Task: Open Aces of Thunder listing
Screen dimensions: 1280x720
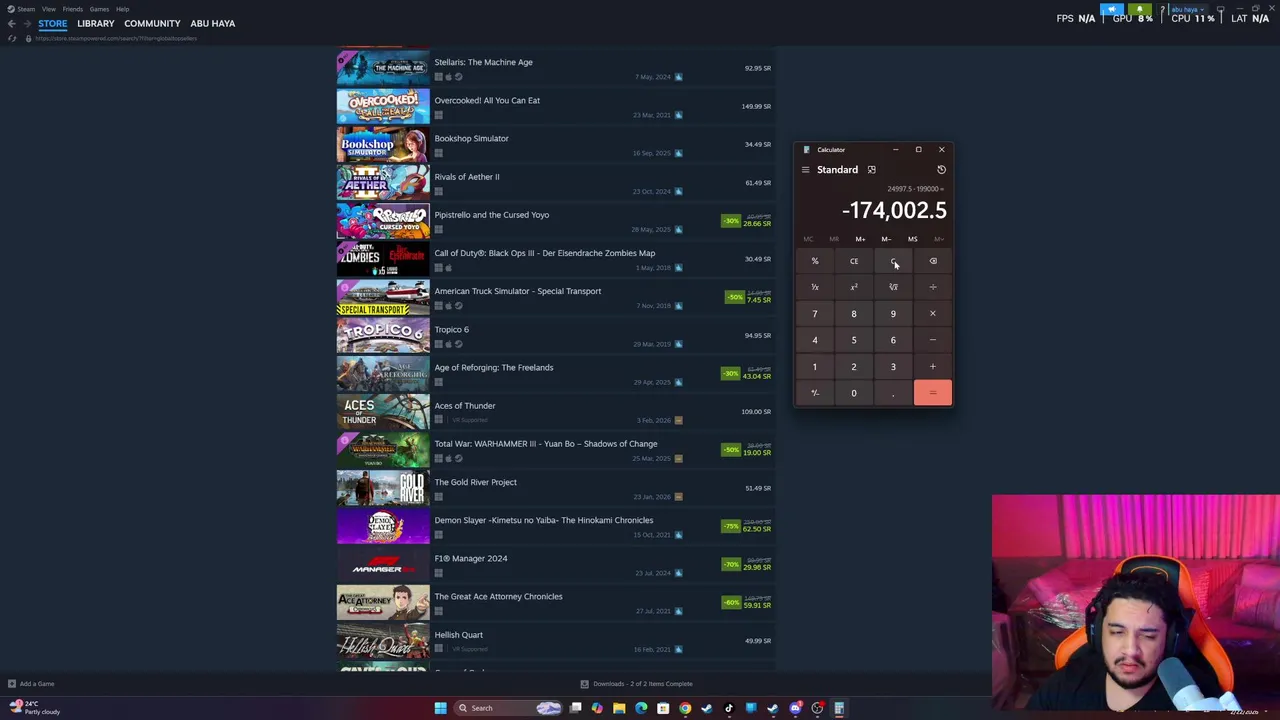Action: point(555,412)
